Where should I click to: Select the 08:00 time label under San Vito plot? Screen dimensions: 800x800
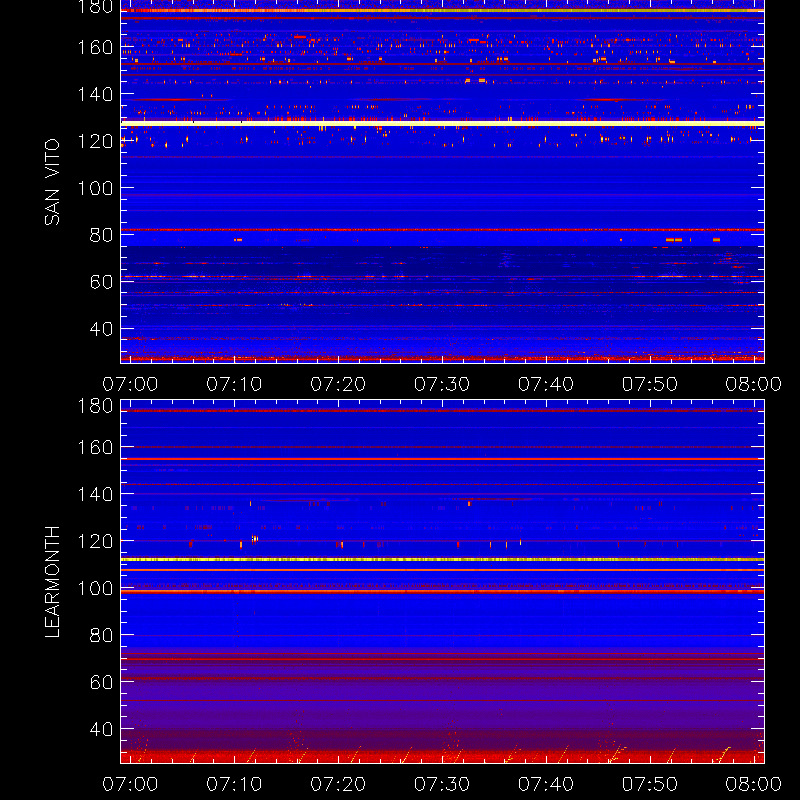(754, 384)
